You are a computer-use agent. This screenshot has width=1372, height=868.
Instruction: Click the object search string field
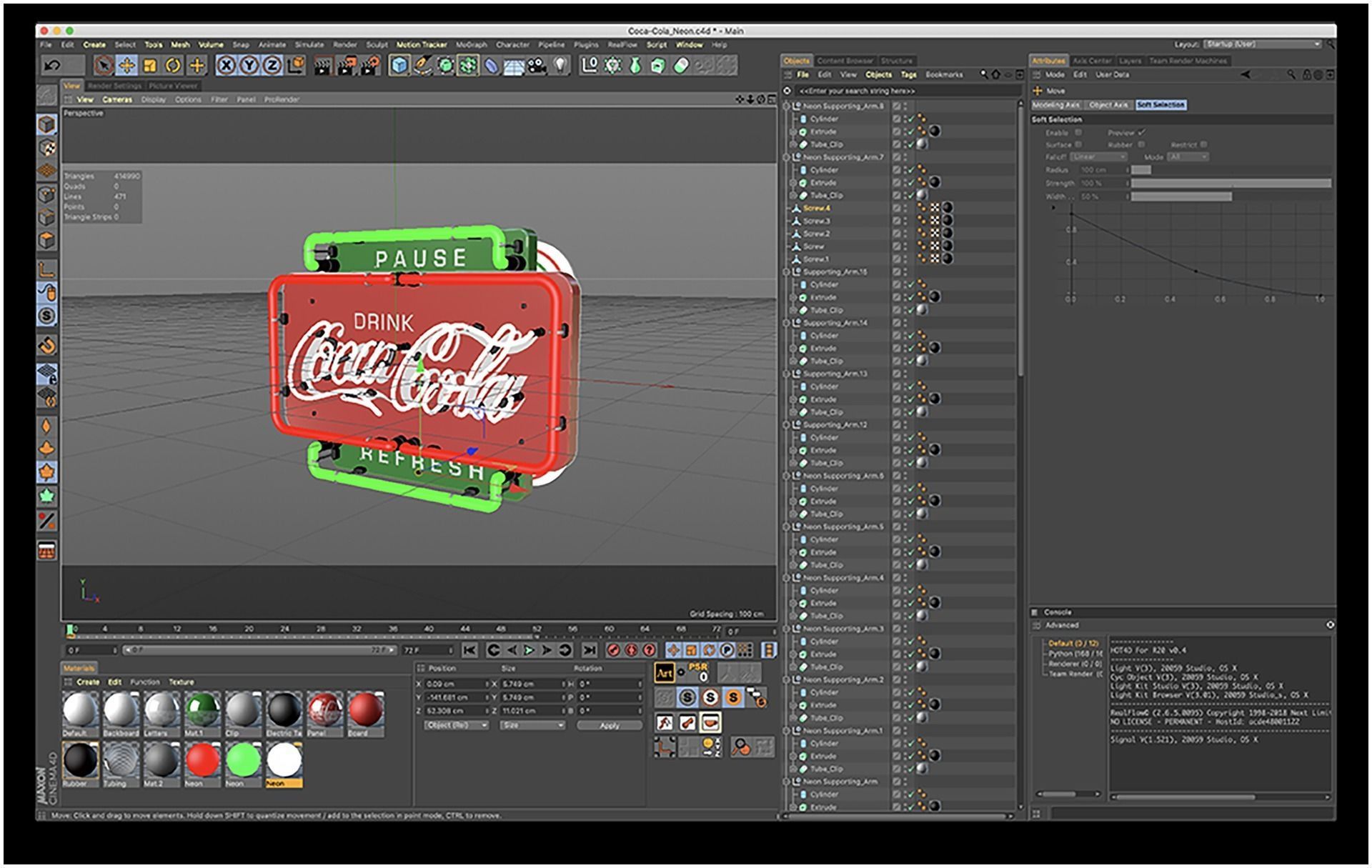coord(908,91)
